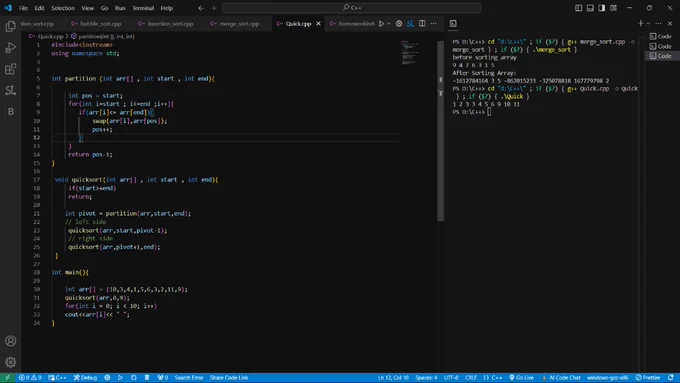This screenshot has height=383, width=680.
Task: Click Search Error in status bar
Action: point(189,377)
